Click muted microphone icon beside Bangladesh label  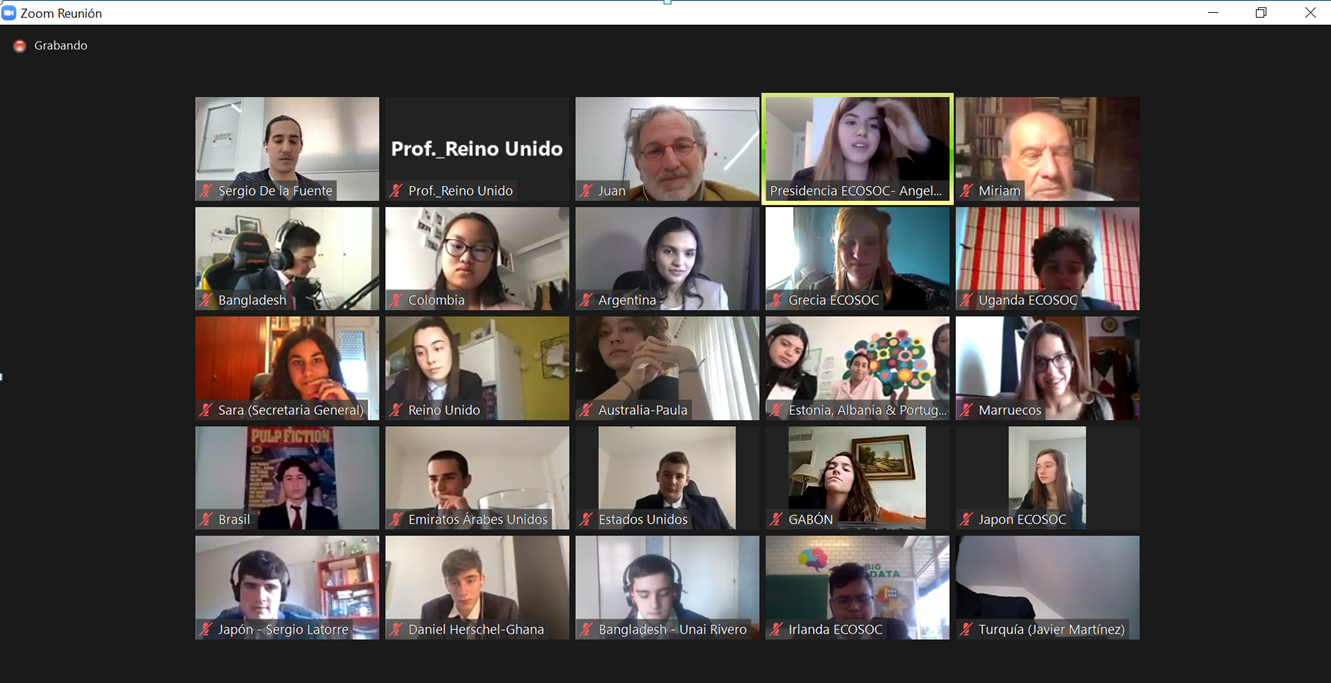click(x=206, y=300)
